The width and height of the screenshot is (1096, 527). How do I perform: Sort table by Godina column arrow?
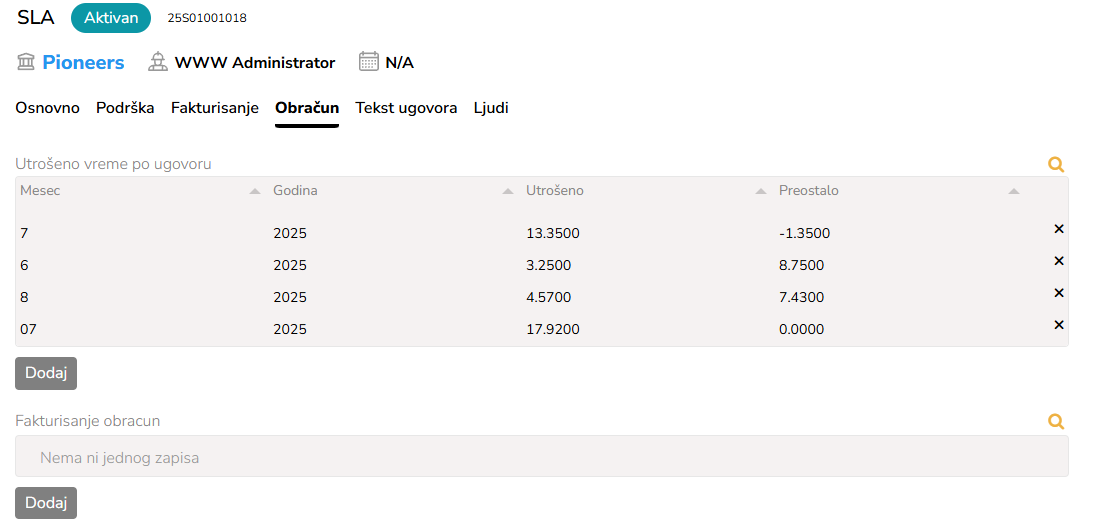508,191
